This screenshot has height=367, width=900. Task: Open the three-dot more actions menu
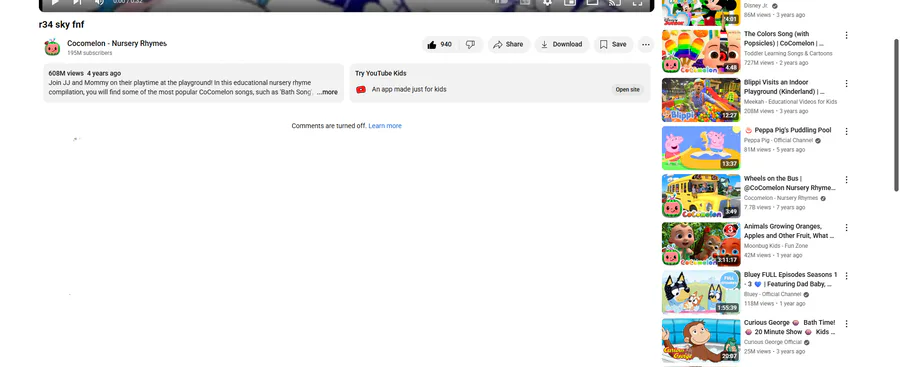tap(646, 45)
